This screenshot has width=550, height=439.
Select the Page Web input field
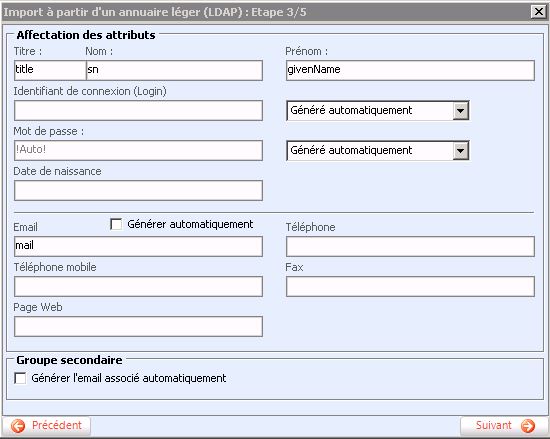(138, 326)
